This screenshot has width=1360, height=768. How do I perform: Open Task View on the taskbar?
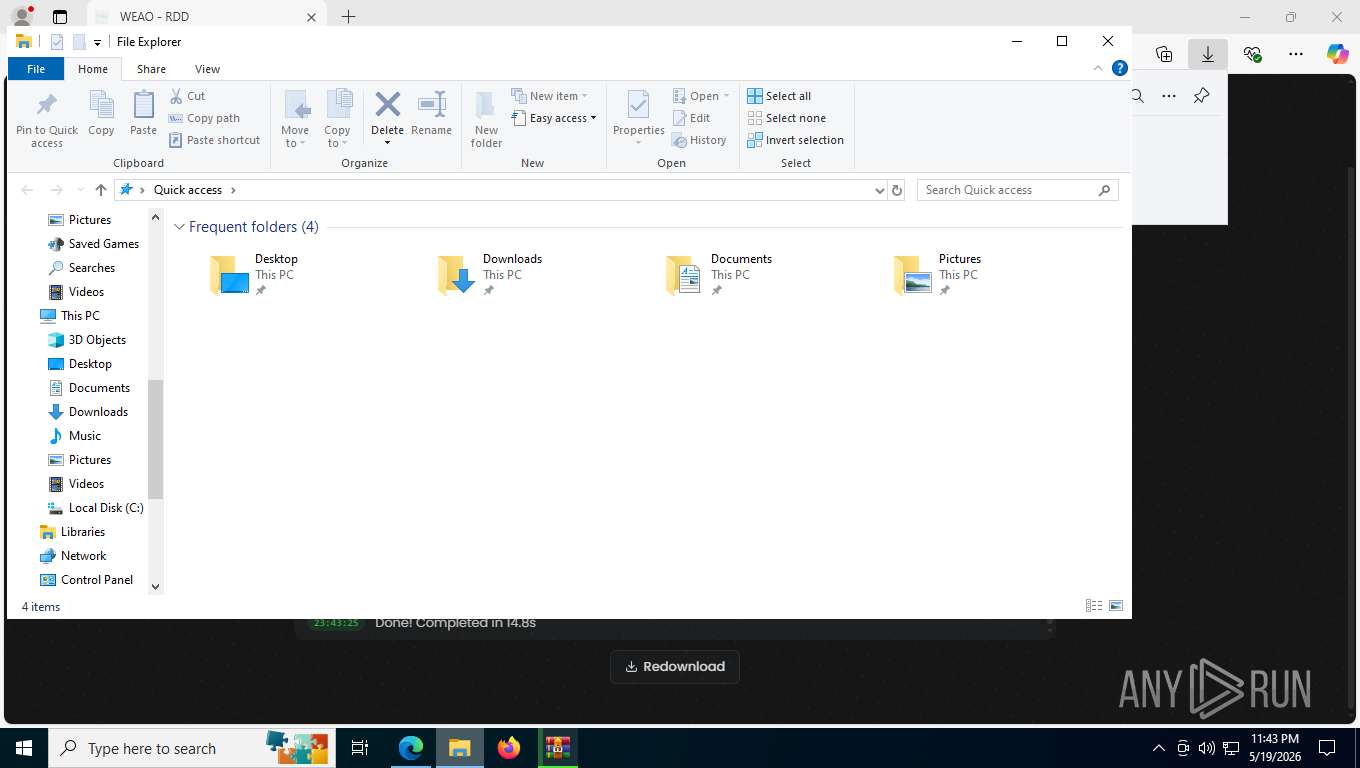pyautogui.click(x=360, y=748)
